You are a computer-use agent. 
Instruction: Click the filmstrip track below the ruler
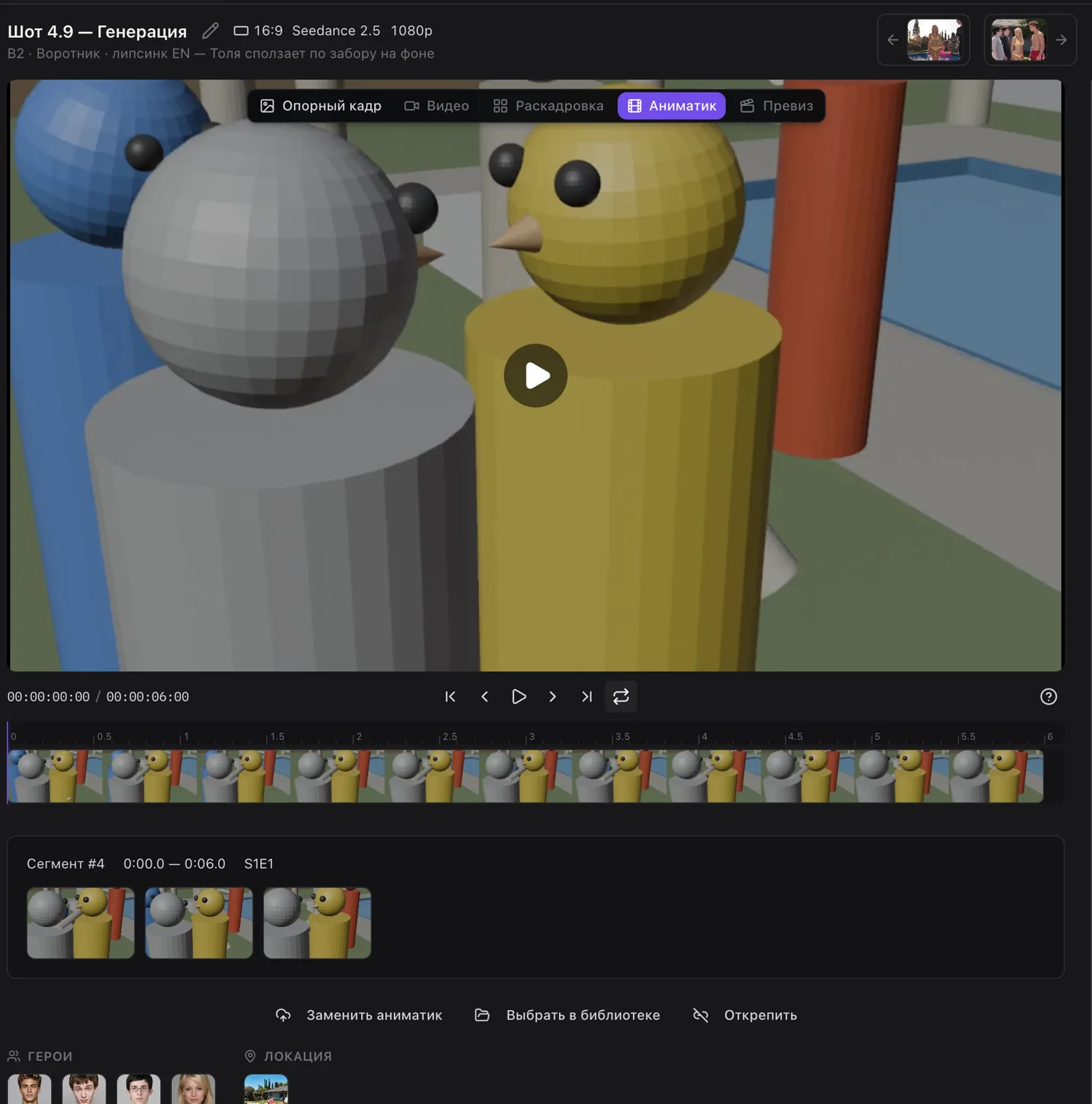tap(525, 776)
